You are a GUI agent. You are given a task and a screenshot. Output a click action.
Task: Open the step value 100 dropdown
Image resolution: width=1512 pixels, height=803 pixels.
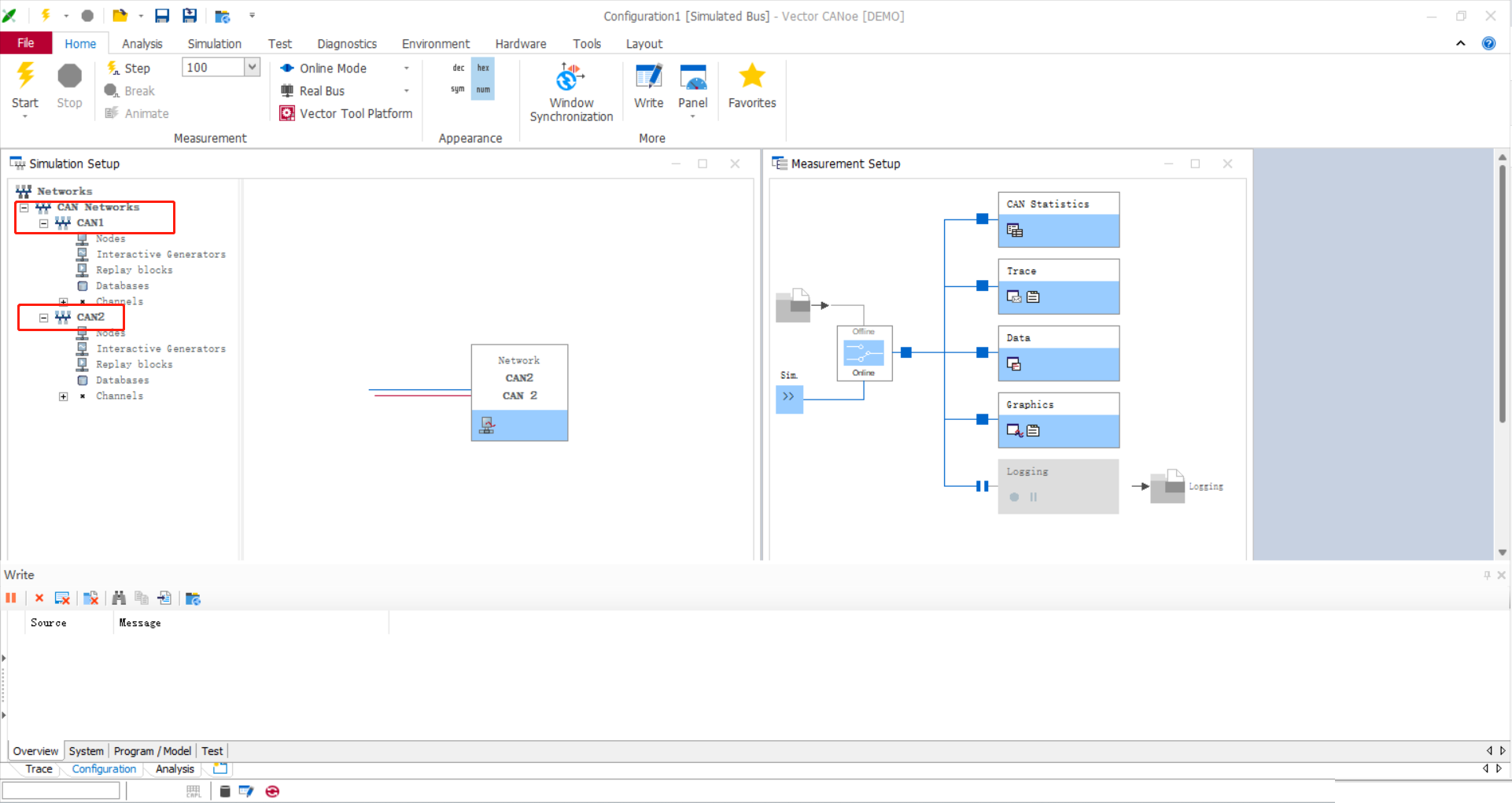point(252,68)
